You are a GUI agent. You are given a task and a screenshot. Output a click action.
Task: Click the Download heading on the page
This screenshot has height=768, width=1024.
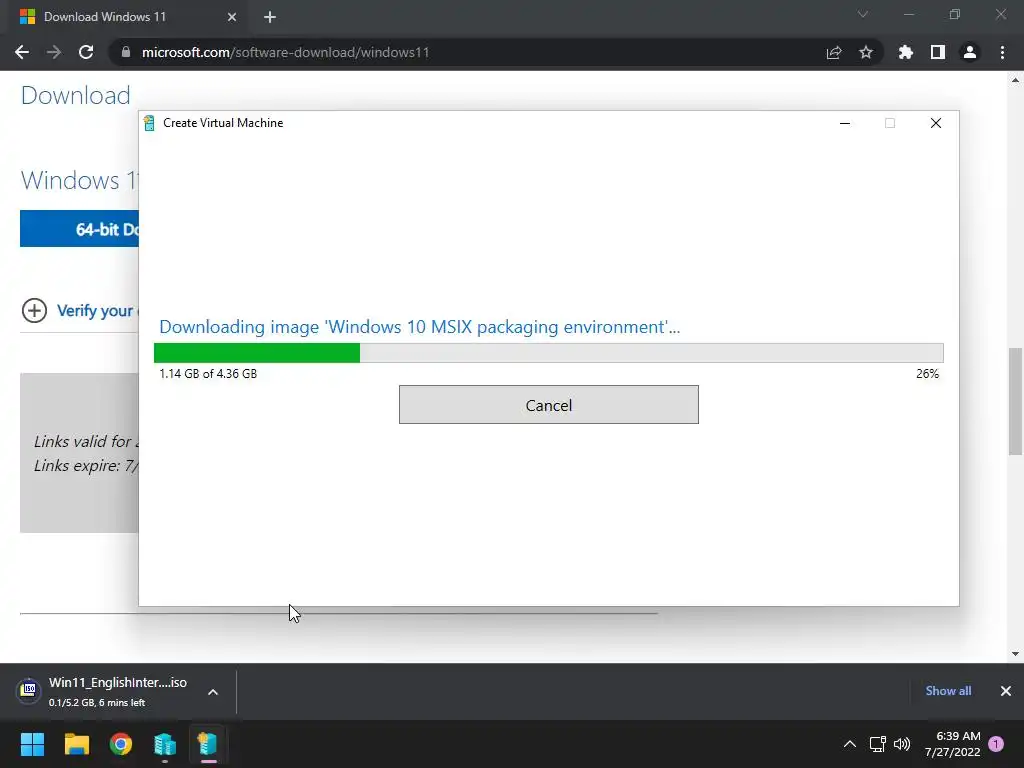(x=76, y=95)
